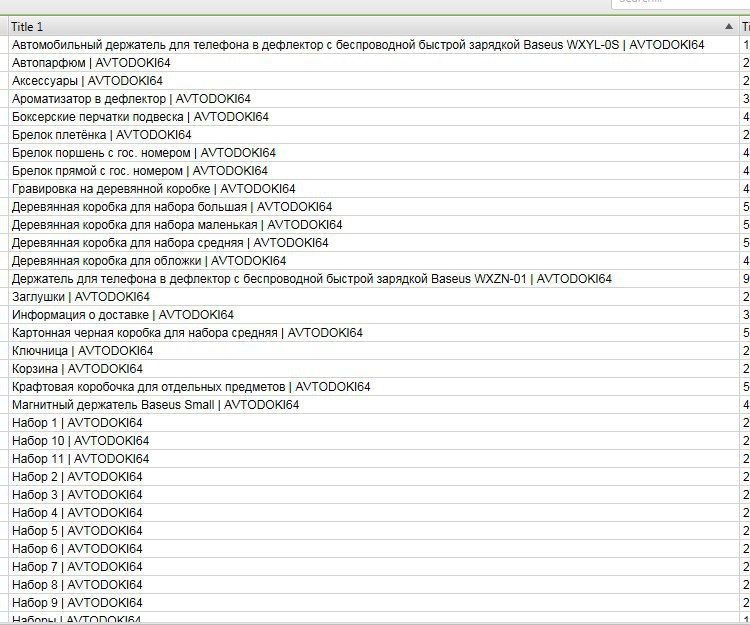Select the 'Автопарфюм | AVTODOKI64' row
Image resolution: width=750 pixels, height=625 pixels.
tap(374, 63)
